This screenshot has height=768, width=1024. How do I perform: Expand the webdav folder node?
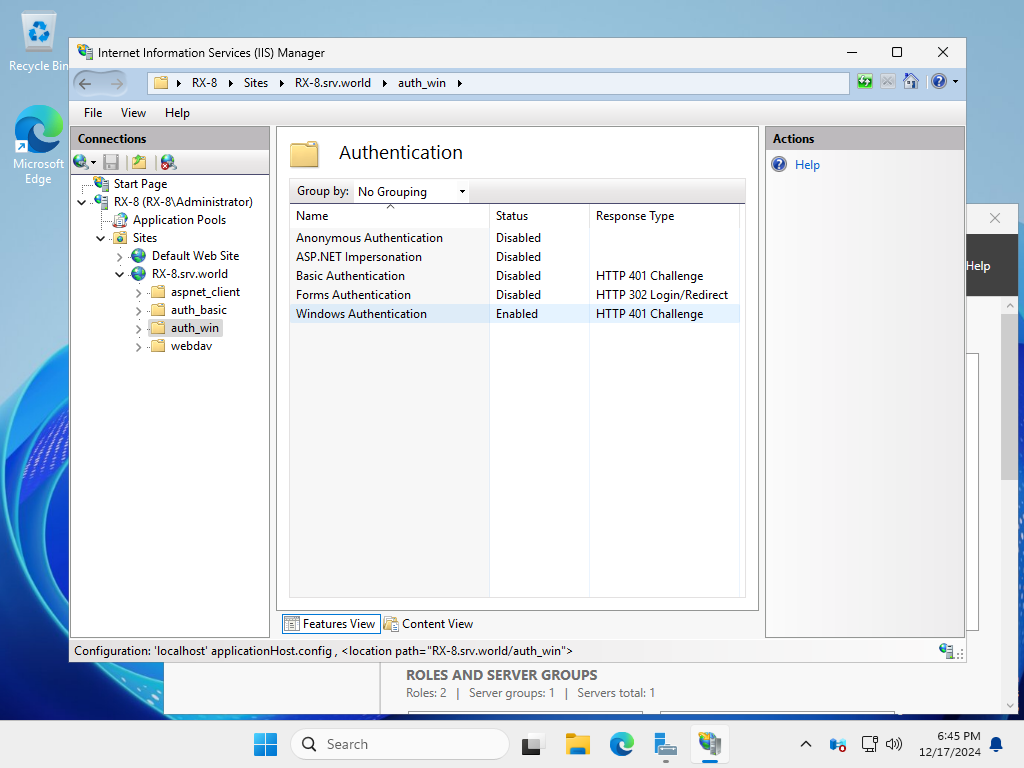tap(138, 346)
